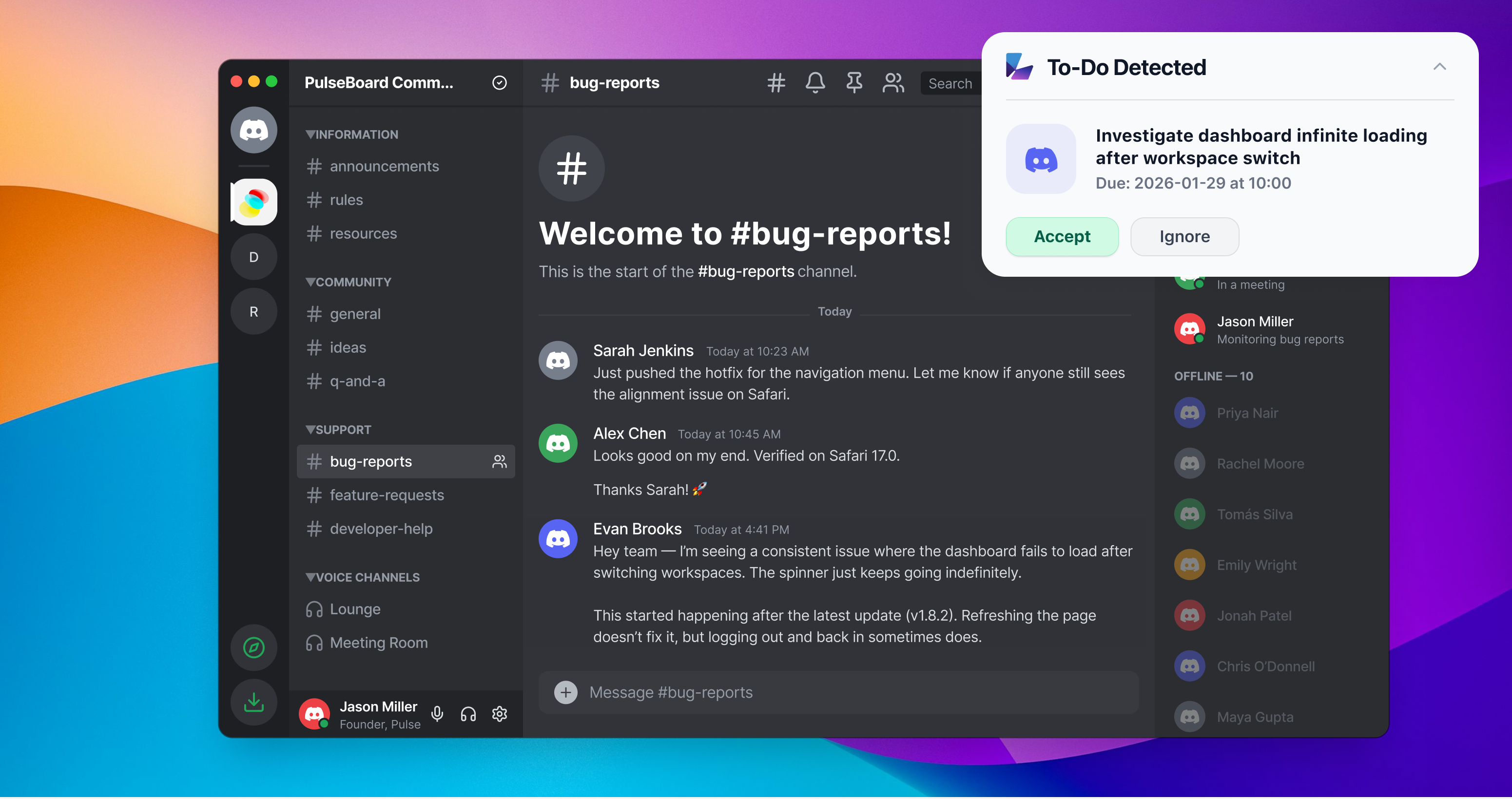
Task: Collapse To-Do Detected panel chevron
Action: (x=1439, y=67)
